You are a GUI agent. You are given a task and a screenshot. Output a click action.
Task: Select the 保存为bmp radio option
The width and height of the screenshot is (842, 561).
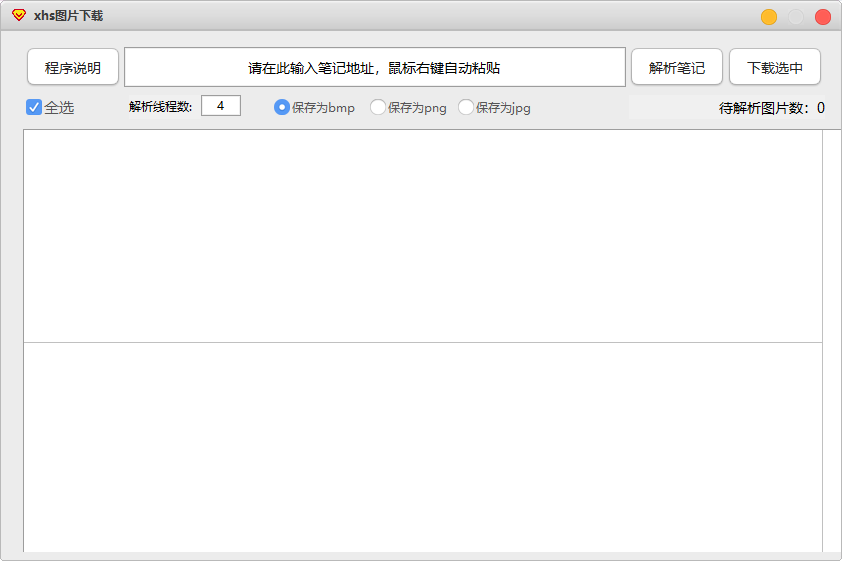[282, 107]
